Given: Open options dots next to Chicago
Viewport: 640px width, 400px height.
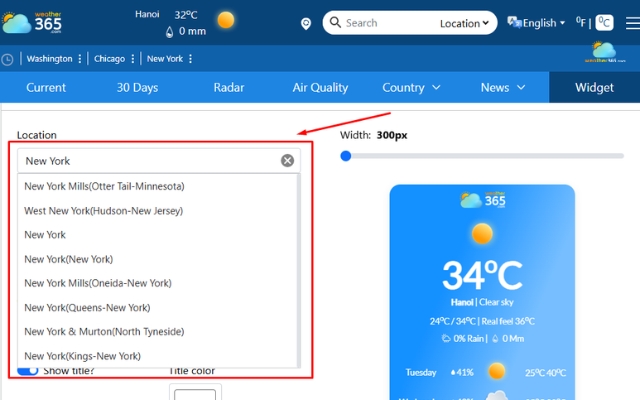Looking at the screenshot, I should click(134, 59).
